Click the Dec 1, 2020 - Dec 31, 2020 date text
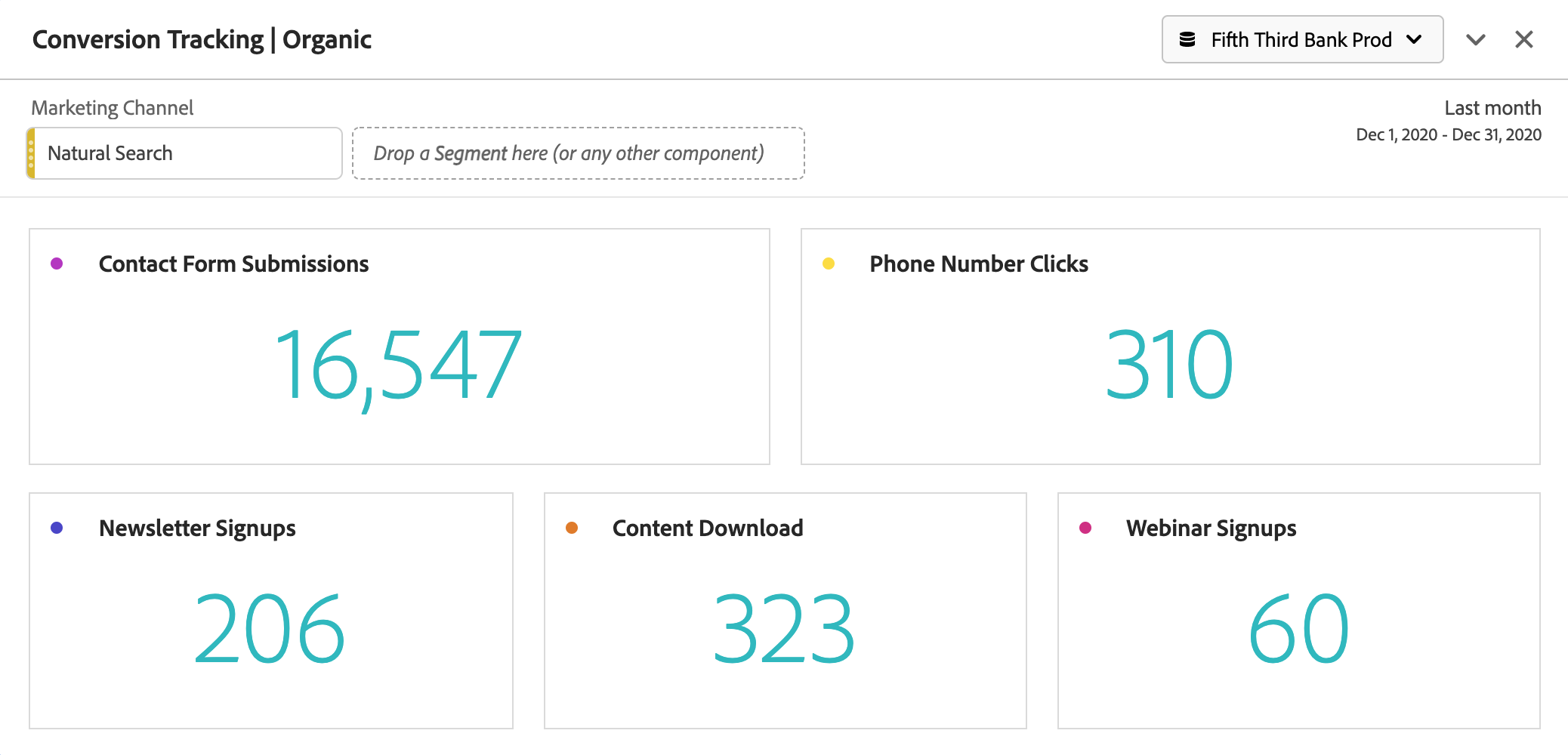 (x=1448, y=134)
